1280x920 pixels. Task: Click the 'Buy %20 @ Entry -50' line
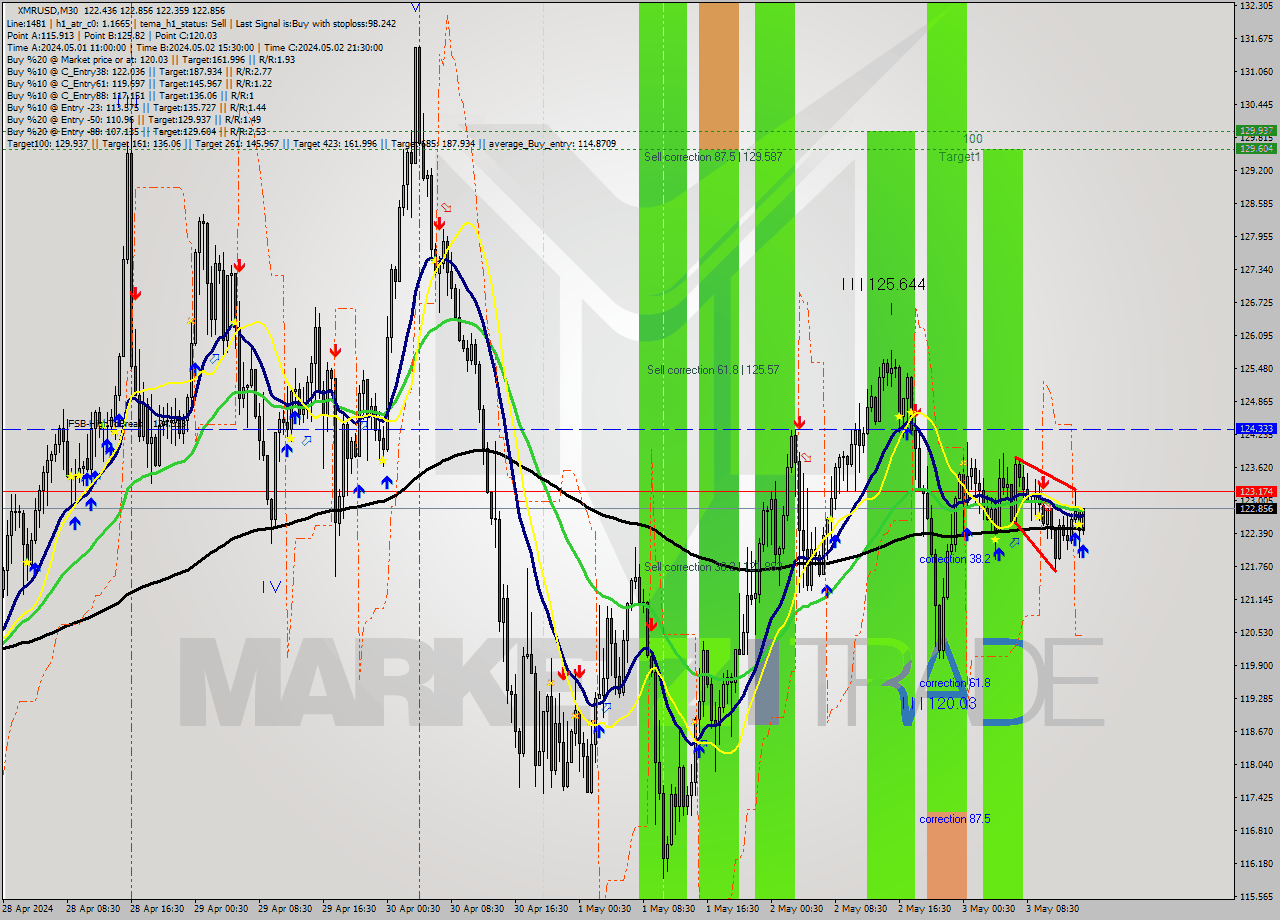click(x=134, y=119)
